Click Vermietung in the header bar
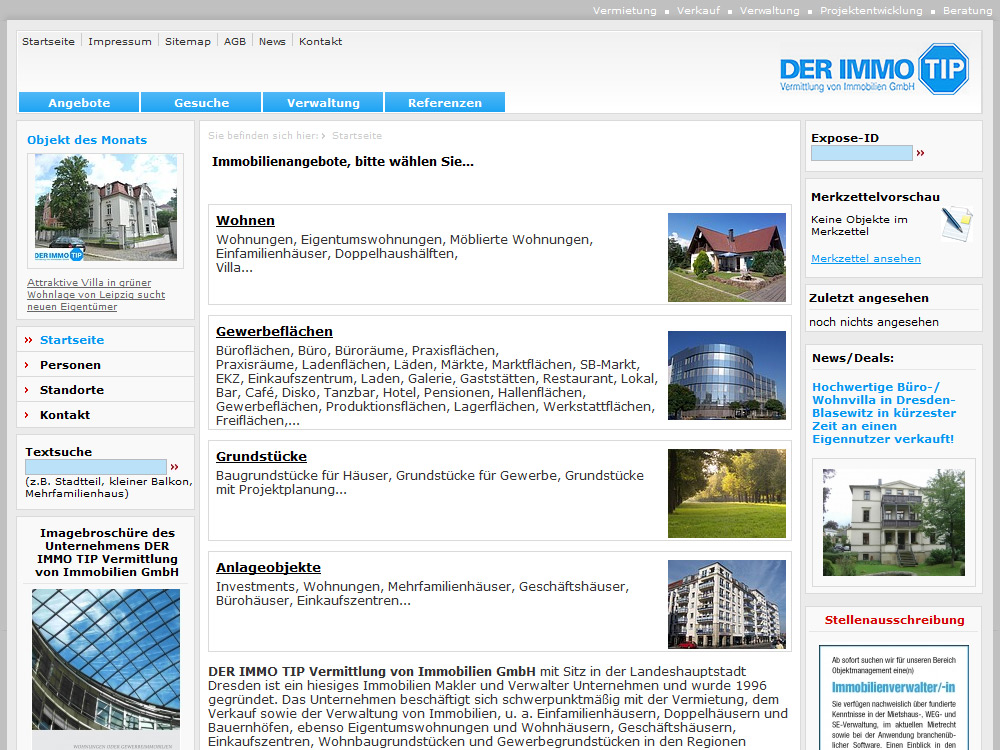1000x750 pixels. (624, 11)
